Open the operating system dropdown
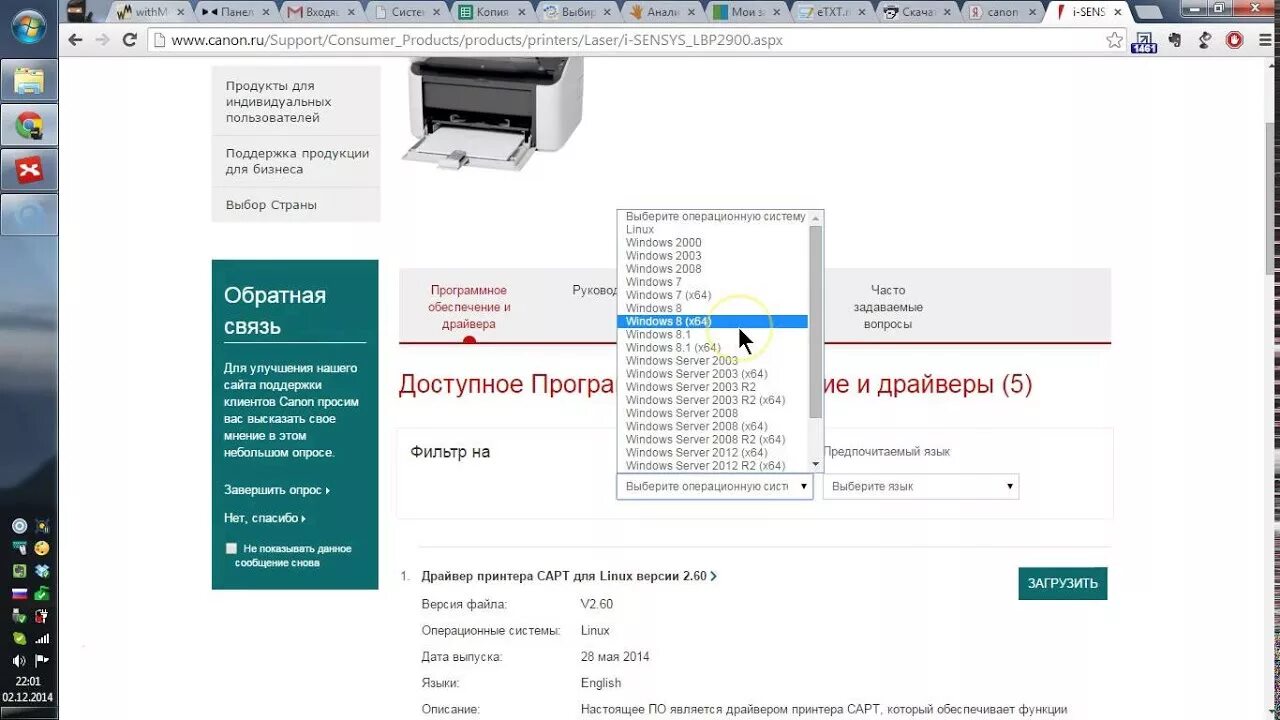The height and width of the screenshot is (720, 1280). [715, 486]
